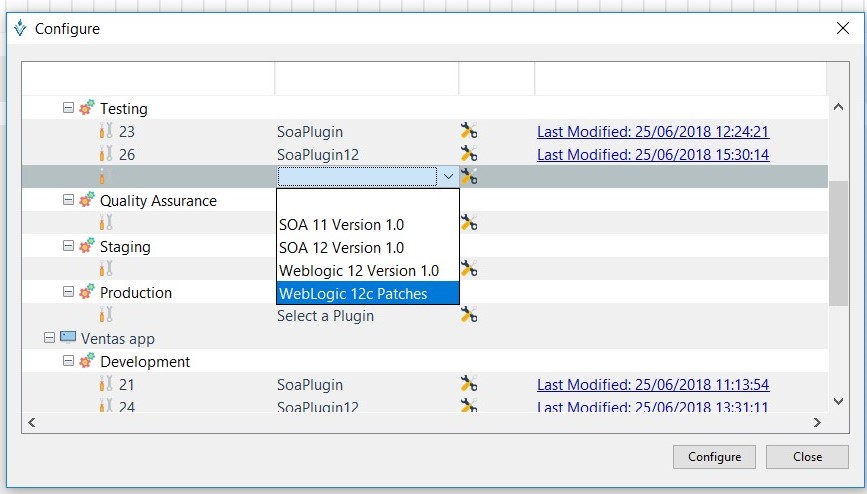Viewport: 867px width, 494px height.
Task: Click the screwdriver-wrench icon of instance 21
Action: tap(106, 384)
